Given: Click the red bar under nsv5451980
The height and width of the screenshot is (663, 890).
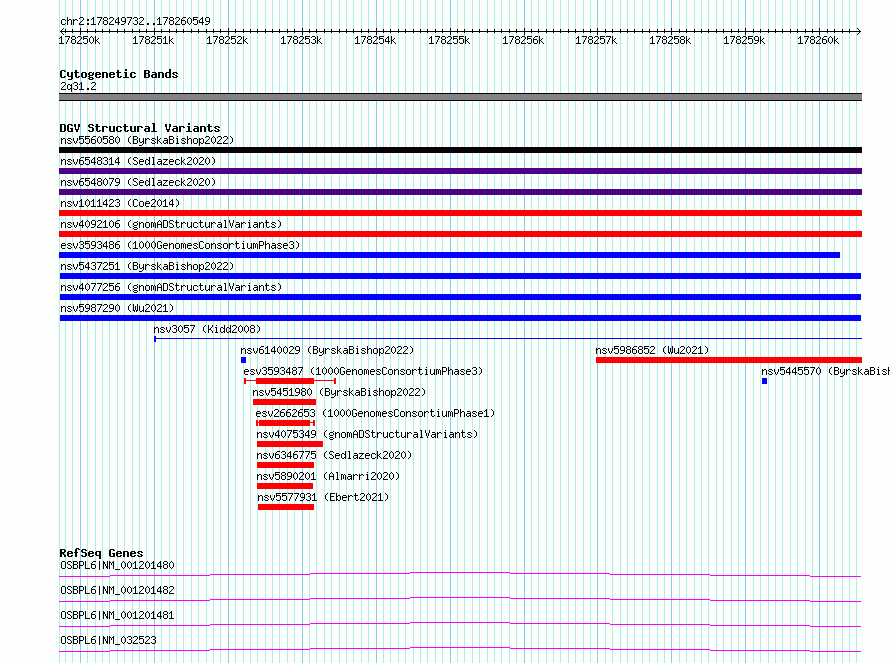Looking at the screenshot, I should [284, 402].
